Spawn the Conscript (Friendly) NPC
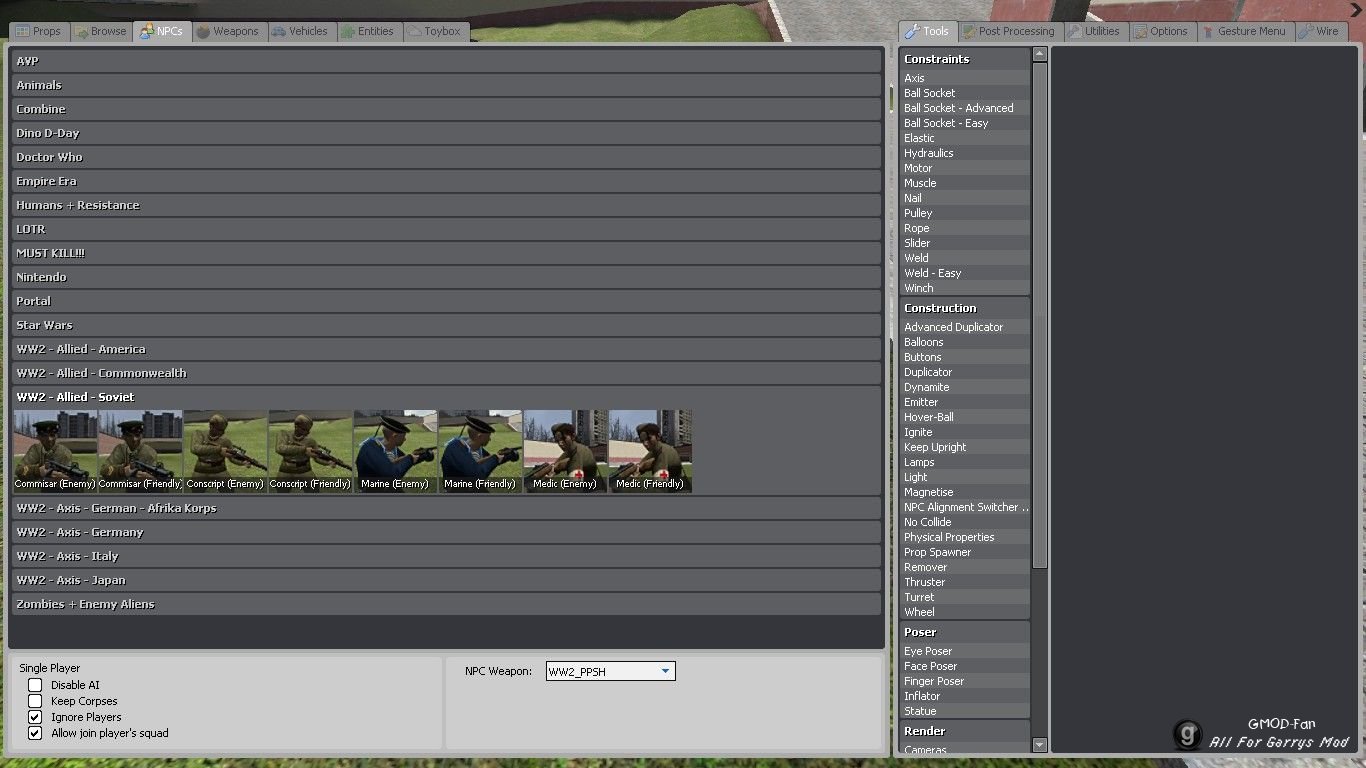Viewport: 1366px width, 768px height. point(310,451)
